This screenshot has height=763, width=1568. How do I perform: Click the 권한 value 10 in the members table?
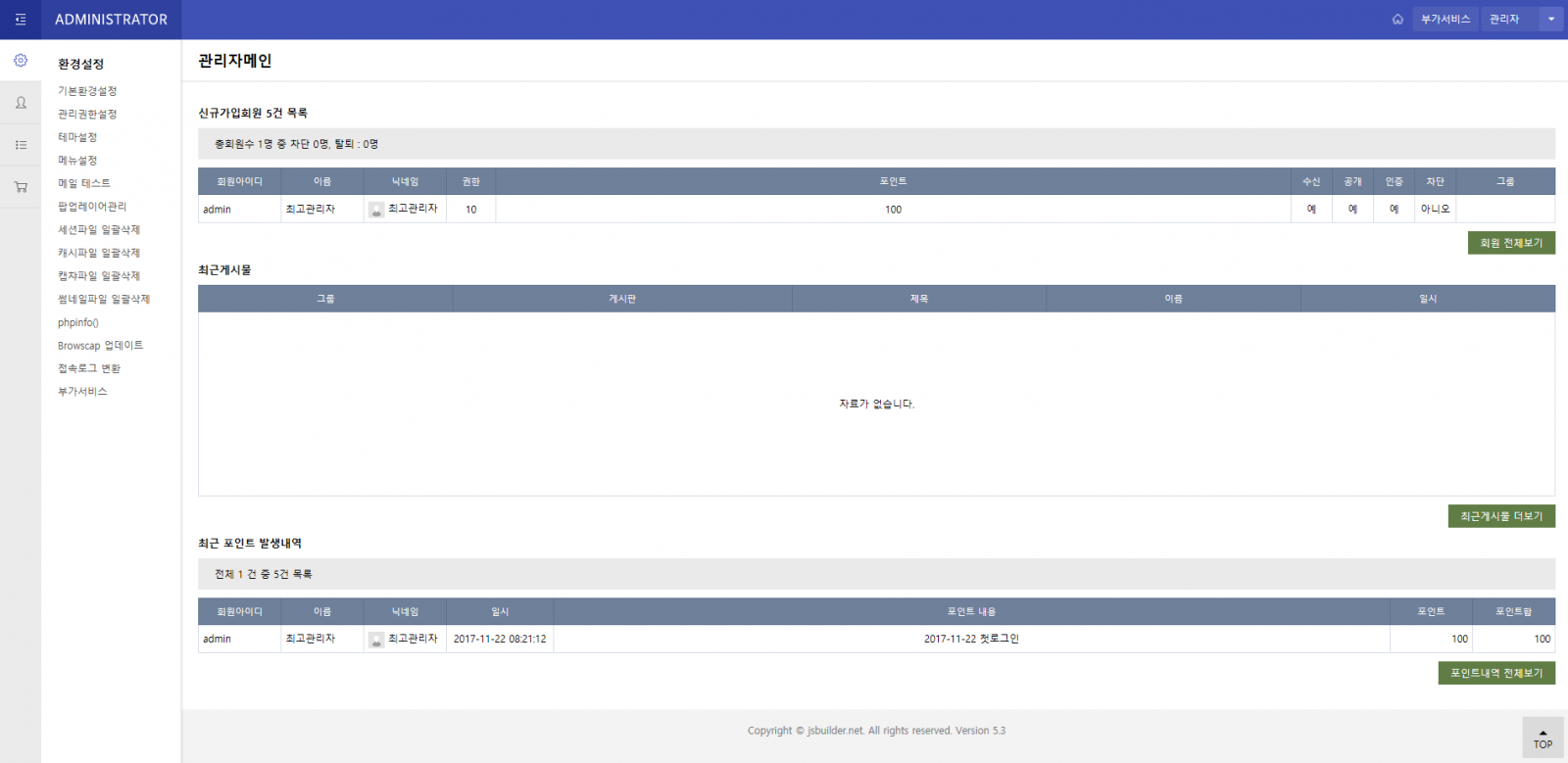471,210
